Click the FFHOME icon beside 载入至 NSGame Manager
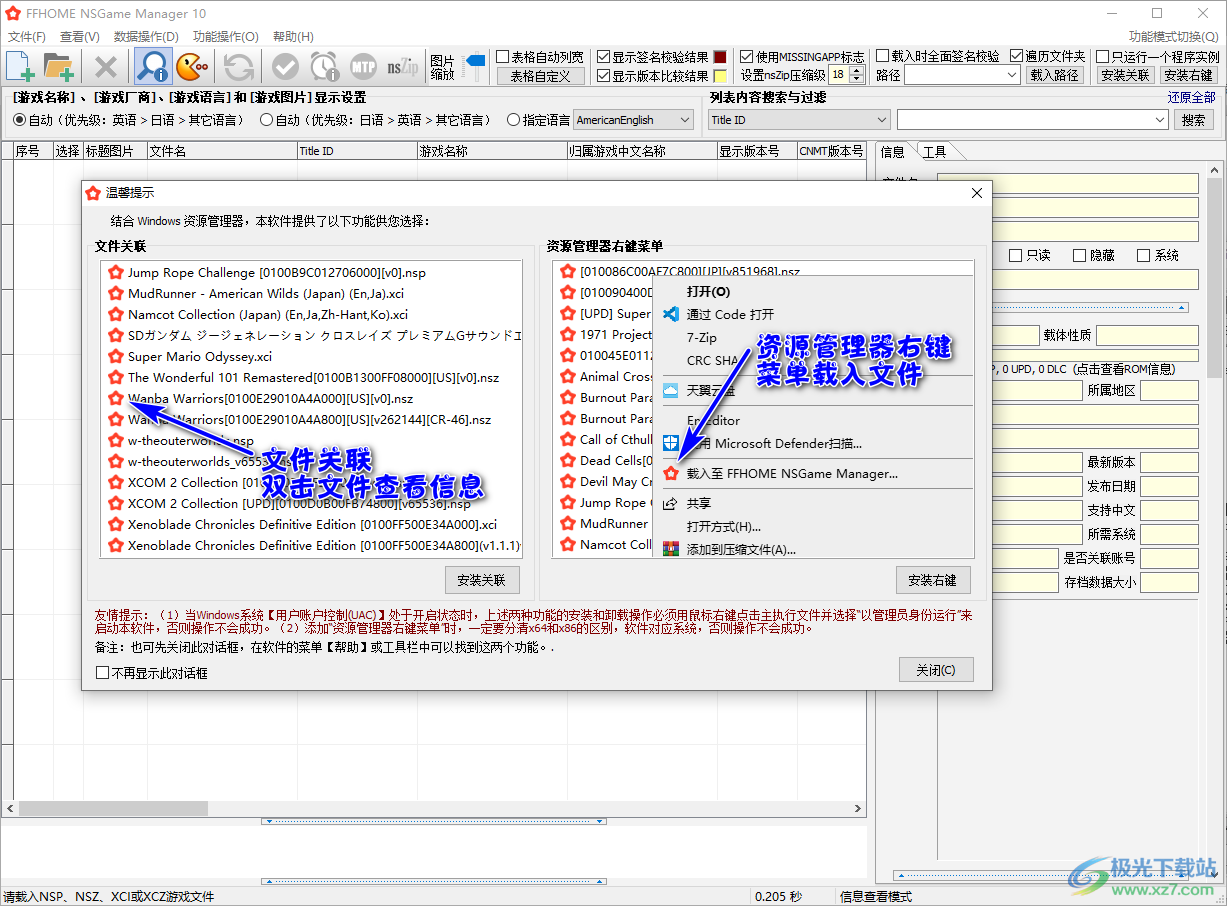 point(671,473)
